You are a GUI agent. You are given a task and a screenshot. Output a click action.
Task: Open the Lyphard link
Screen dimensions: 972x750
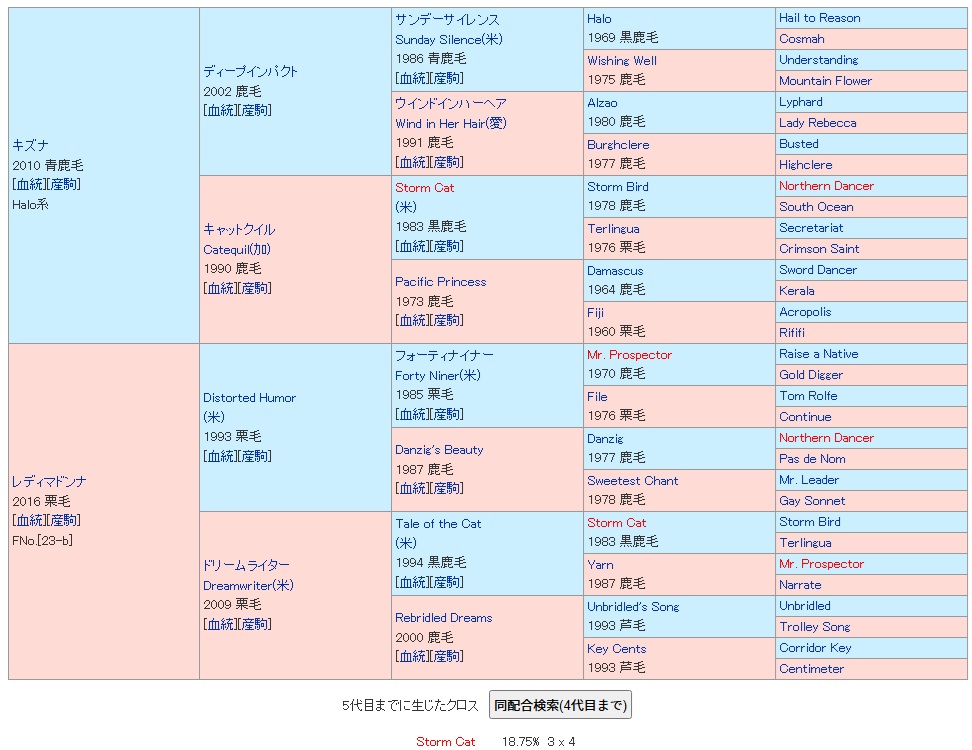point(801,102)
